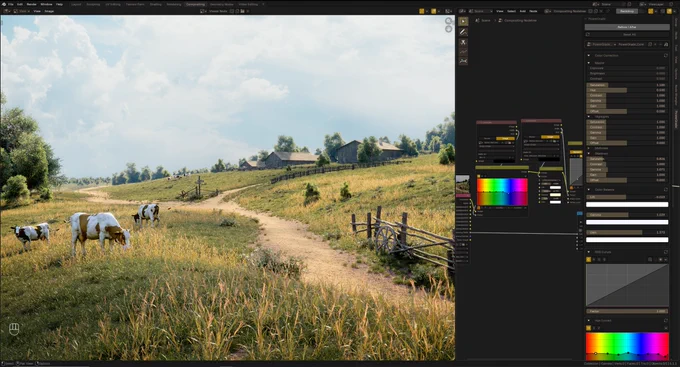This screenshot has width=680, height=367.
Task: Collapse the Color Balance panel
Action: [x=588, y=190]
